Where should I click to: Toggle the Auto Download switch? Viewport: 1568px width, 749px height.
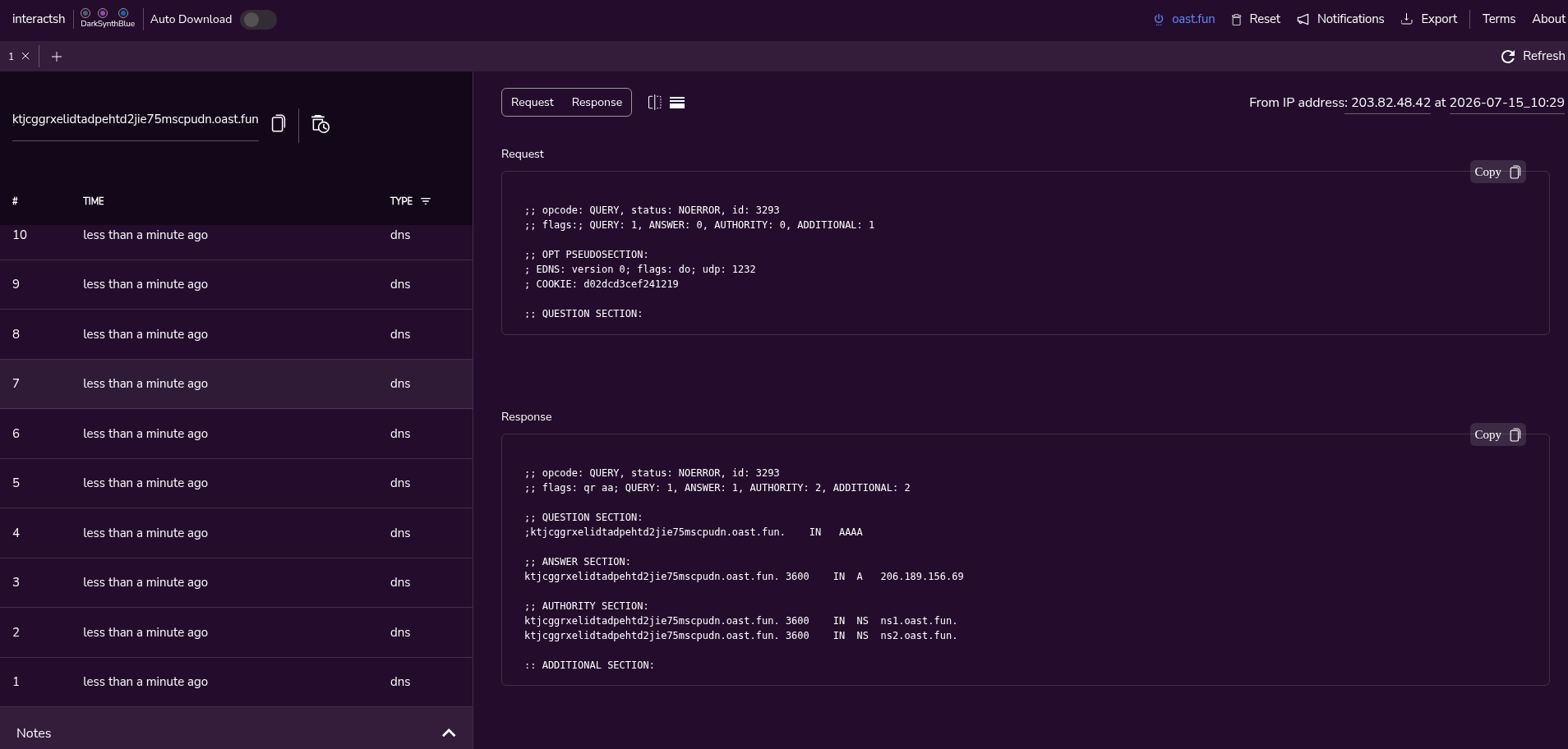[258, 19]
